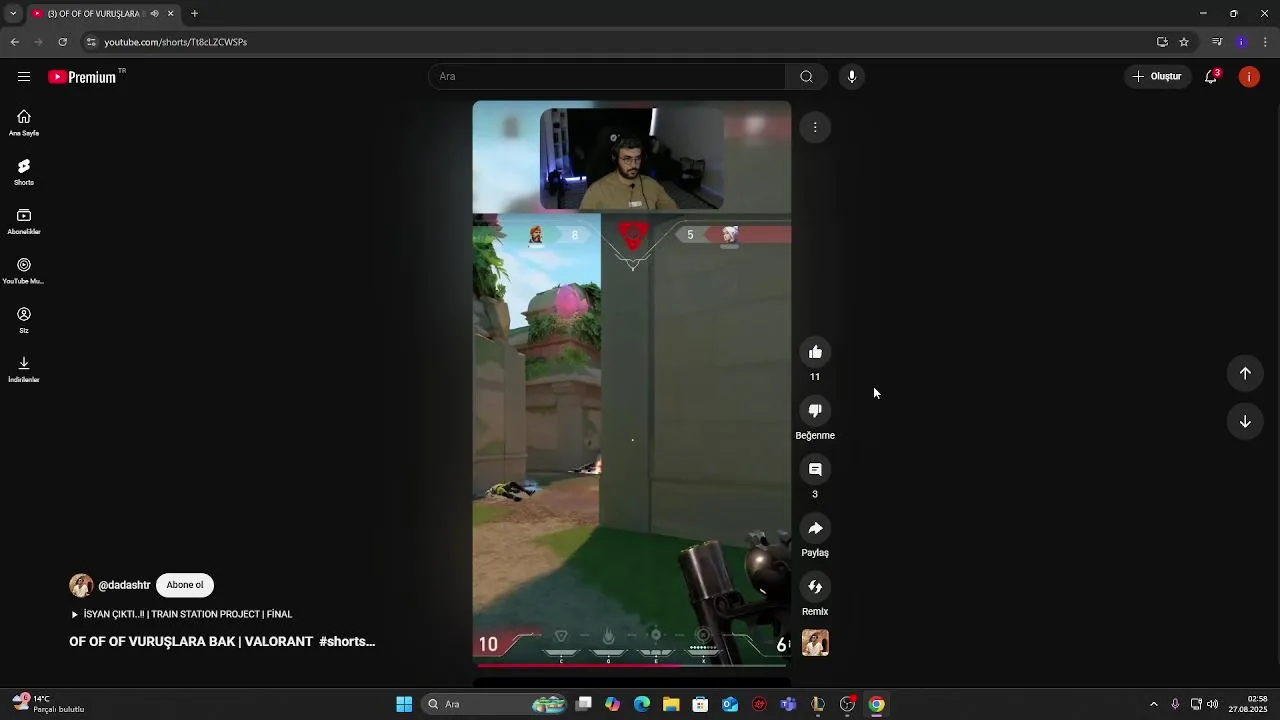Open the Chrome profile avatar
The height and width of the screenshot is (720, 1280).
pyautogui.click(x=1241, y=42)
